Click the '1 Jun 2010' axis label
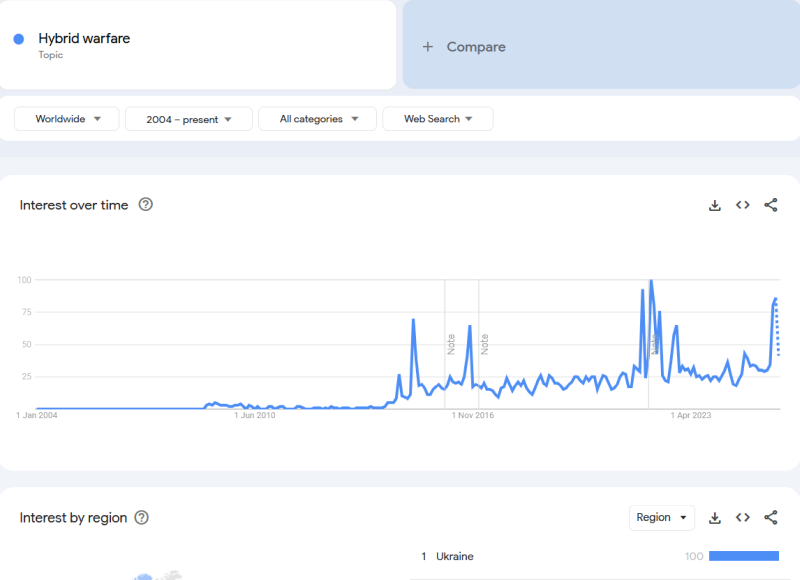 255,415
